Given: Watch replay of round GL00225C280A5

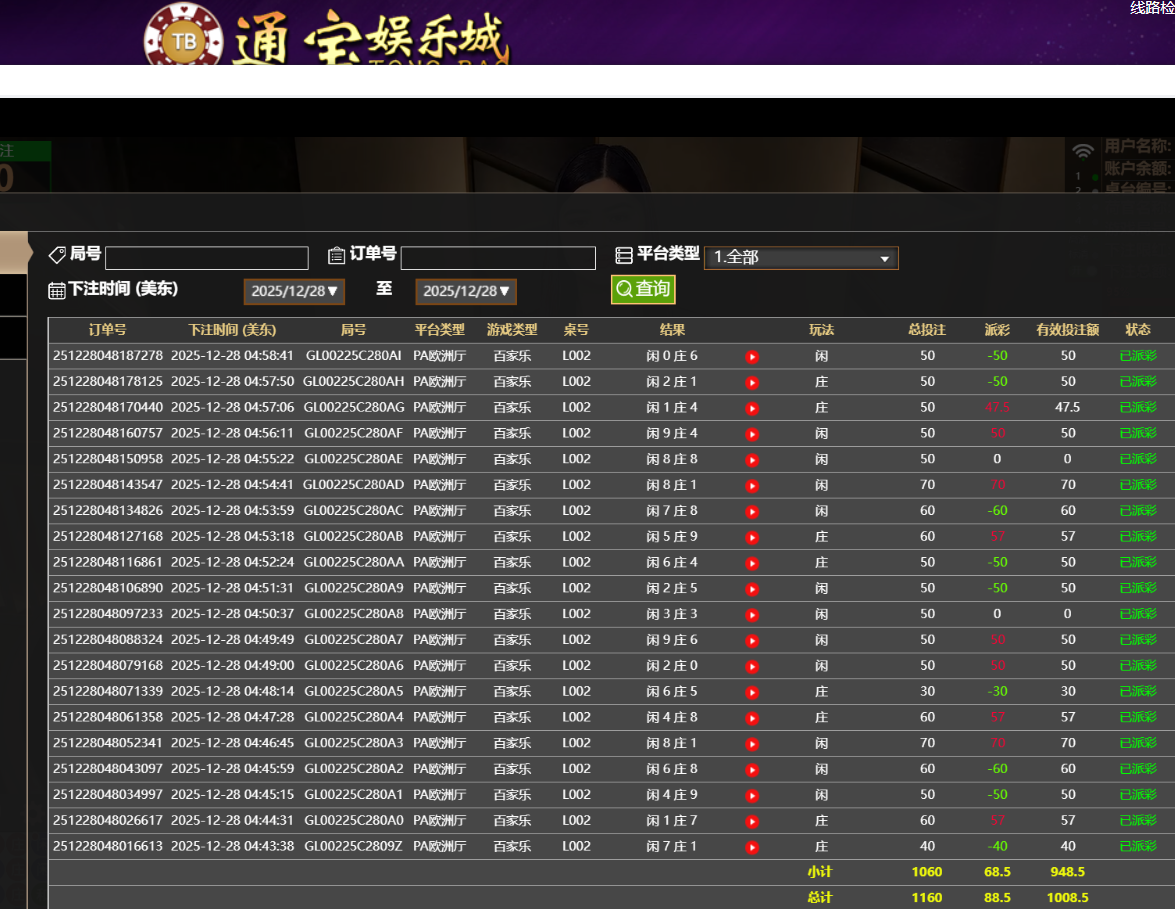Looking at the screenshot, I should 752,692.
